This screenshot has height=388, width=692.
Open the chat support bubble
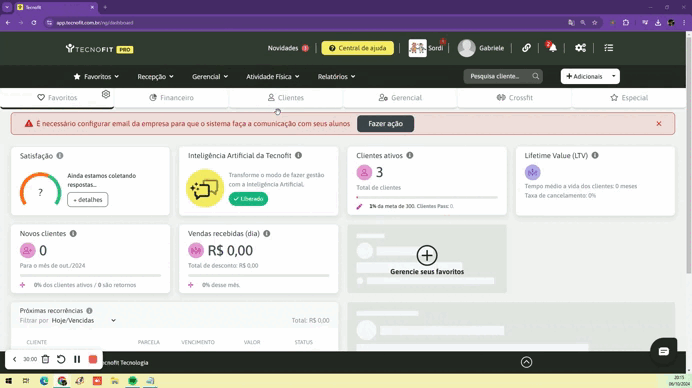click(x=663, y=351)
